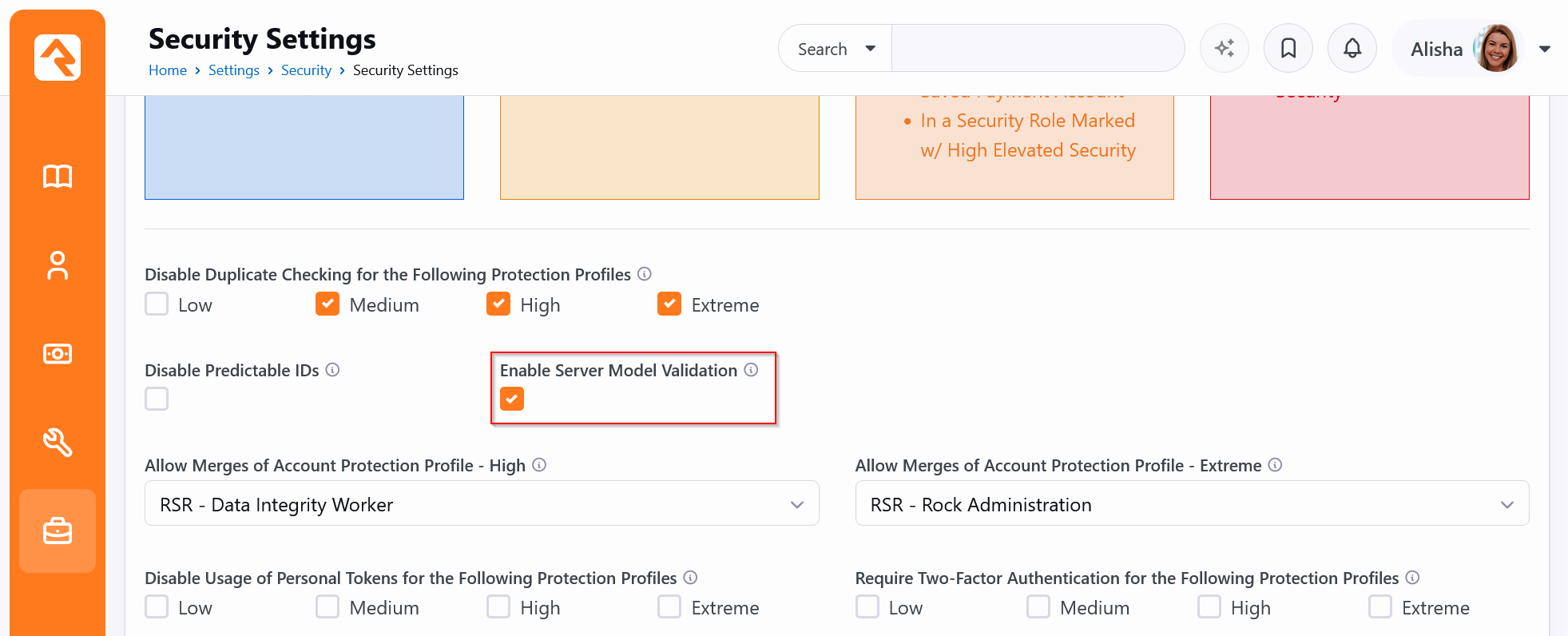Check Medium under Personal Tokens profiles
The width and height of the screenshot is (1568, 636).
[327, 606]
